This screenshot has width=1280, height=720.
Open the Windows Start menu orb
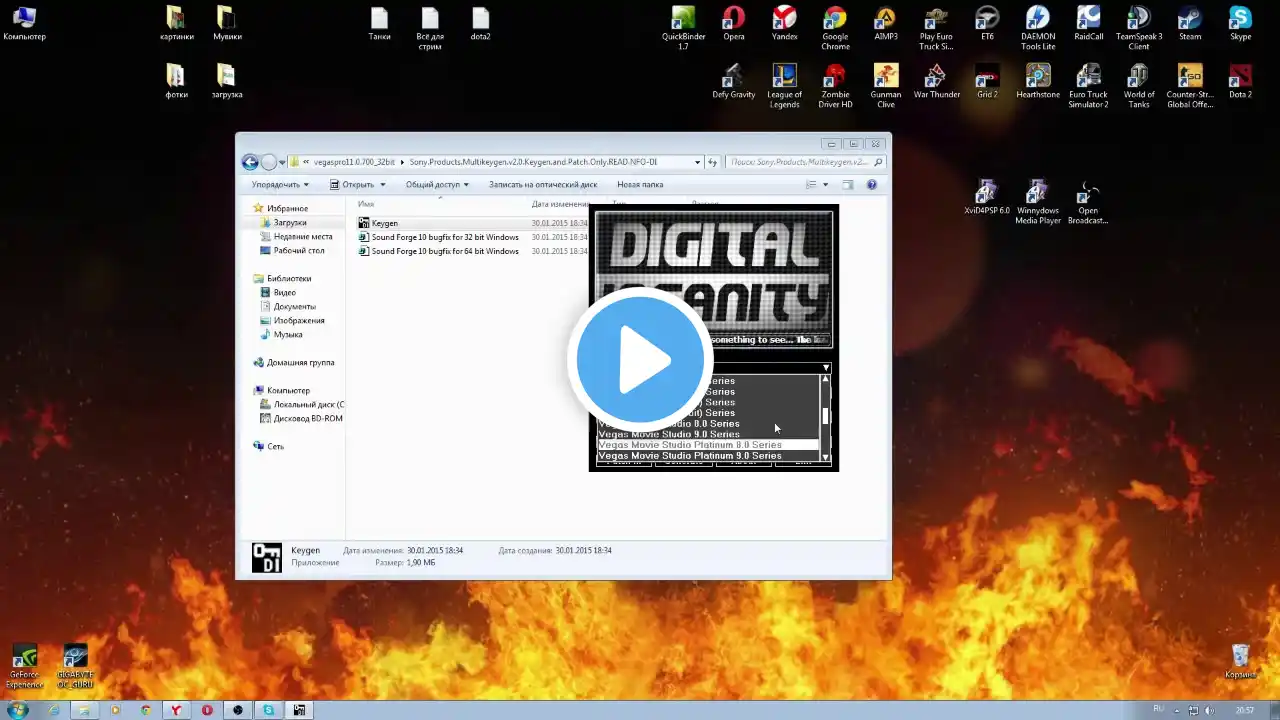pos(18,710)
